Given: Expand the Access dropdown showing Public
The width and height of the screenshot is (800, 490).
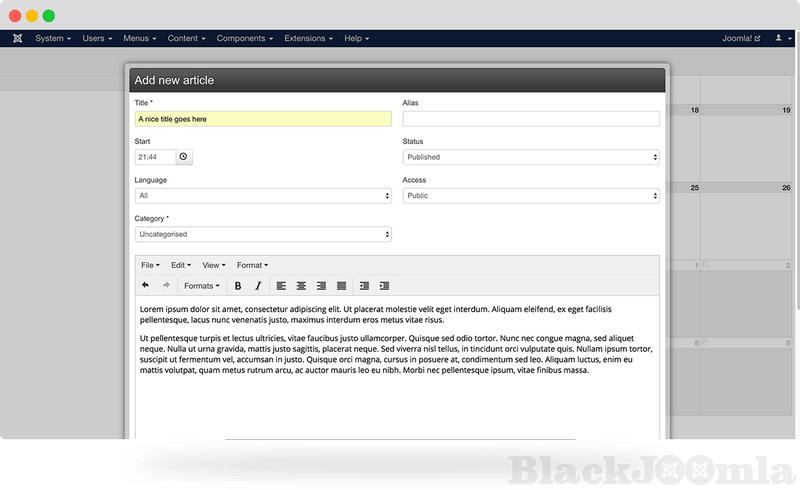Looking at the screenshot, I should pos(530,196).
